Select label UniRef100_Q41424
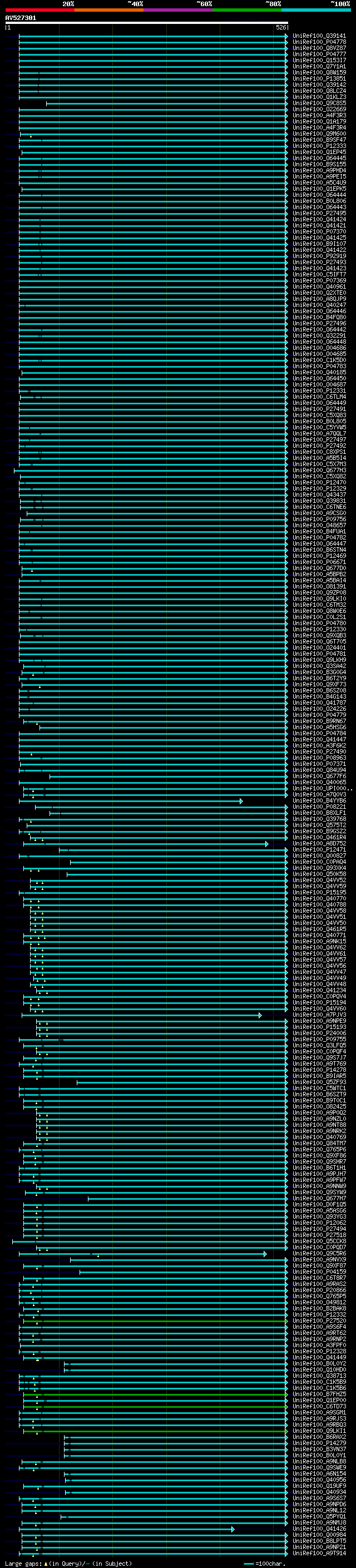 pos(319,219)
